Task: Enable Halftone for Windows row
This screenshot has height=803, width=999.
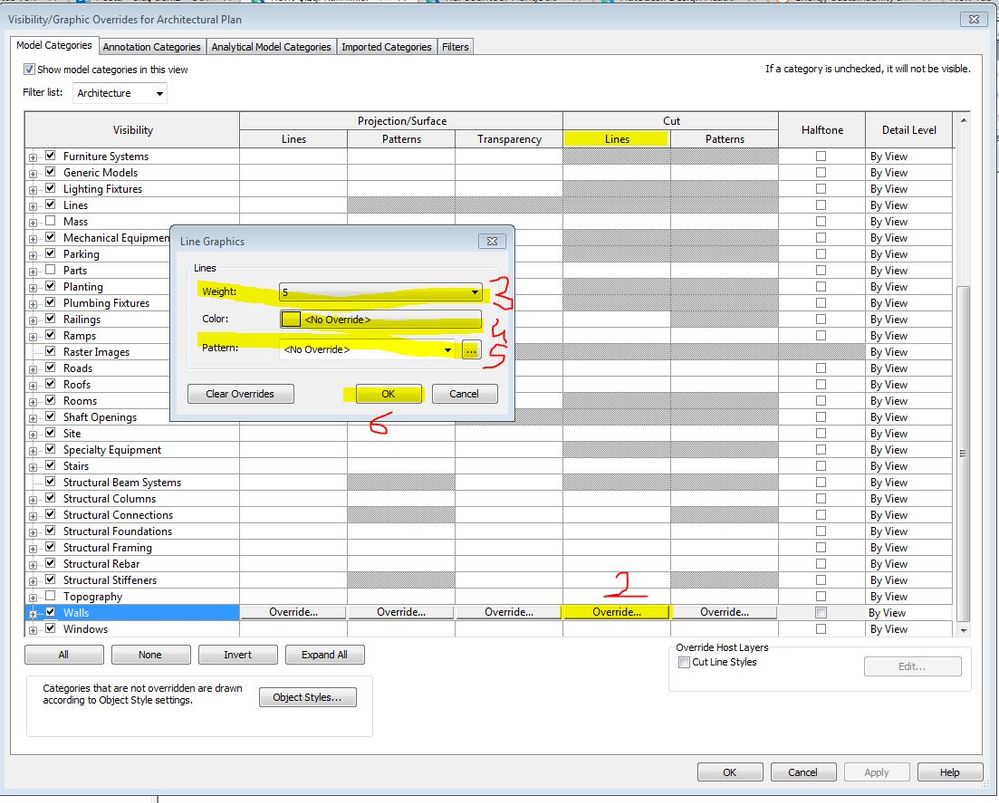Action: point(821,628)
